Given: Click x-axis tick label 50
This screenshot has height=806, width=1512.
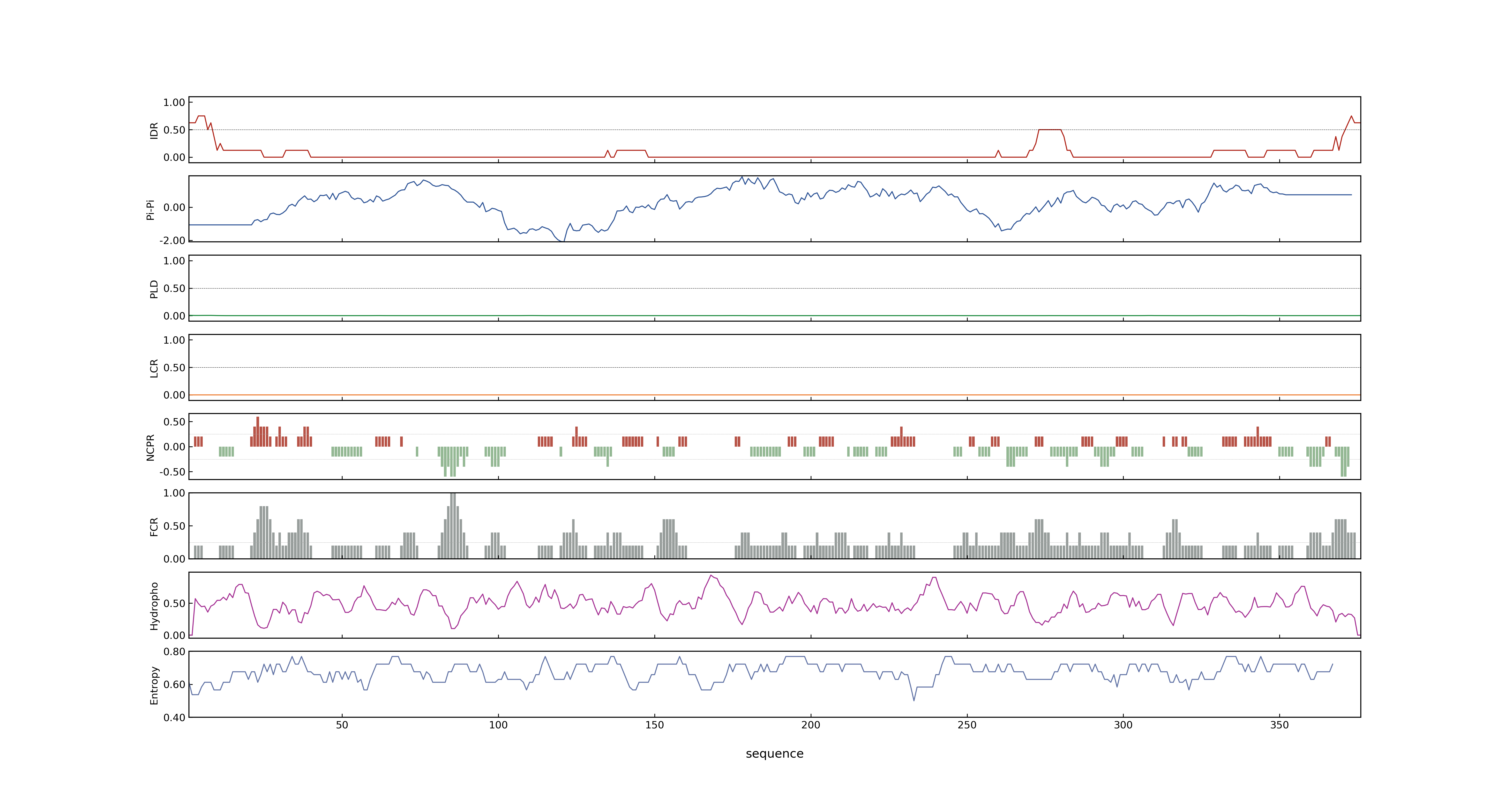Looking at the screenshot, I should [342, 725].
